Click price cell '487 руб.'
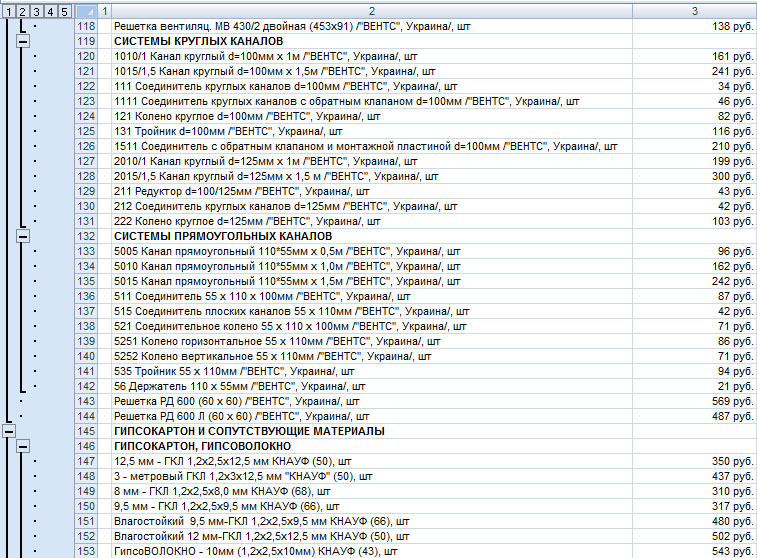757x558 pixels. point(695,416)
